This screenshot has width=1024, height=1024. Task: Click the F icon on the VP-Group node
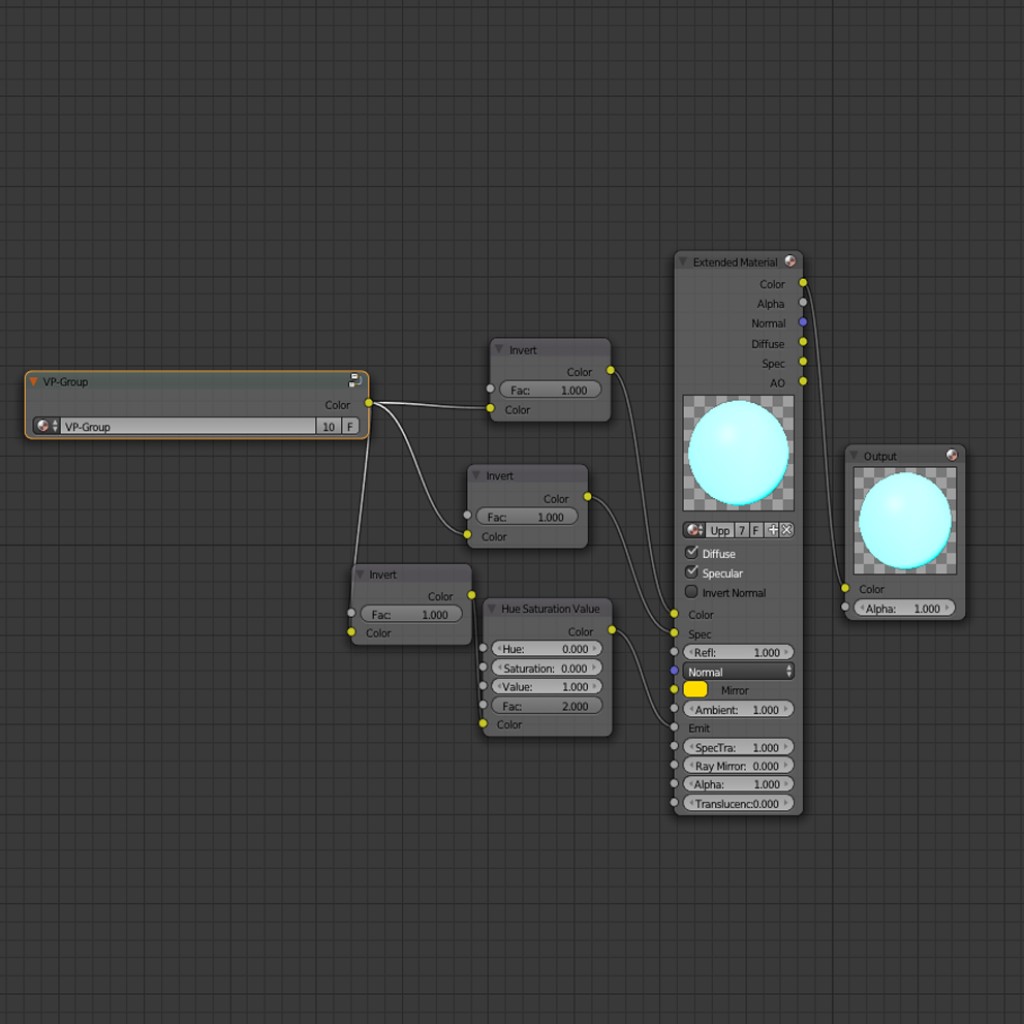pyautogui.click(x=352, y=426)
